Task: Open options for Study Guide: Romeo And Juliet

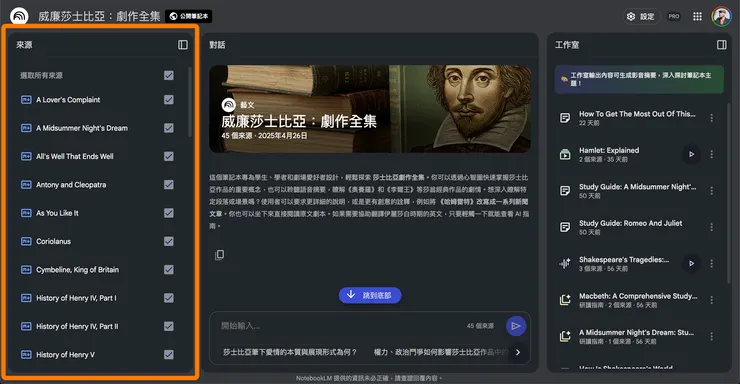Action: (711, 227)
